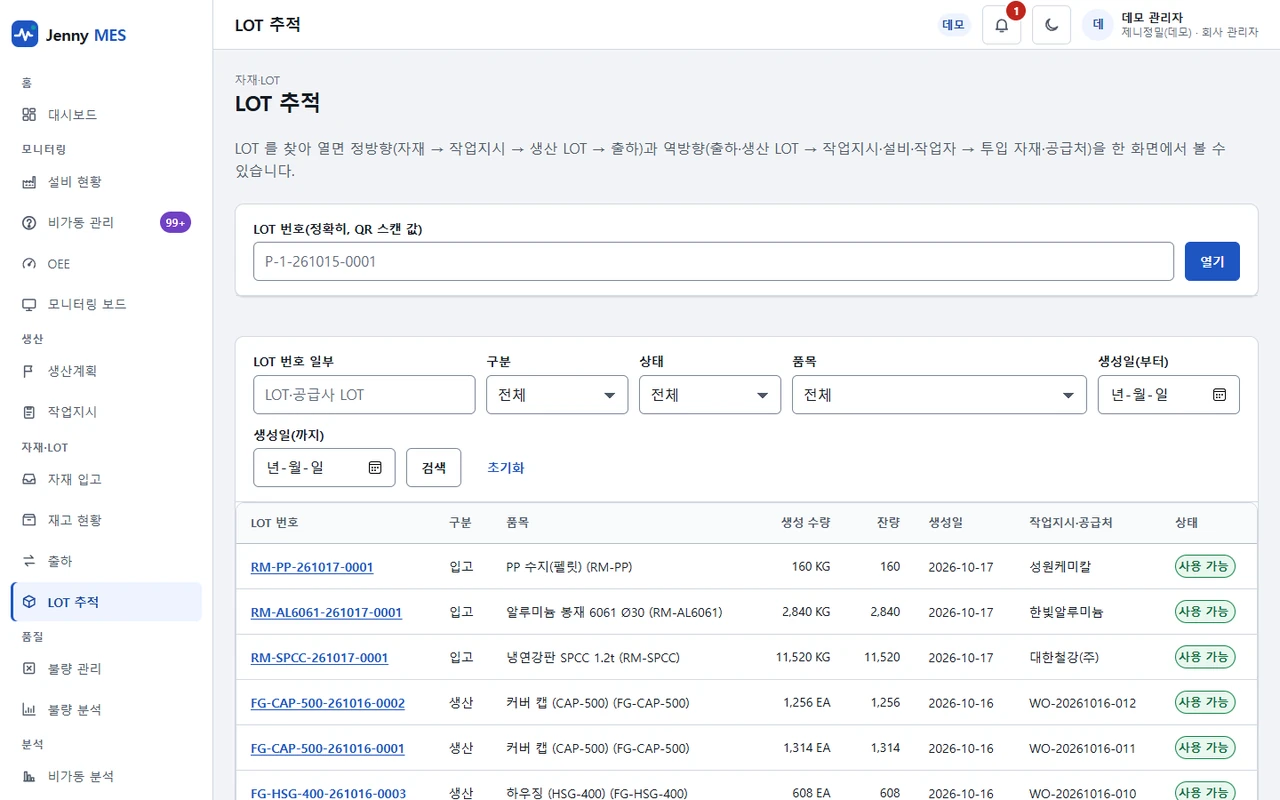Open calendar picker for 생성일(부터)

tap(1219, 395)
